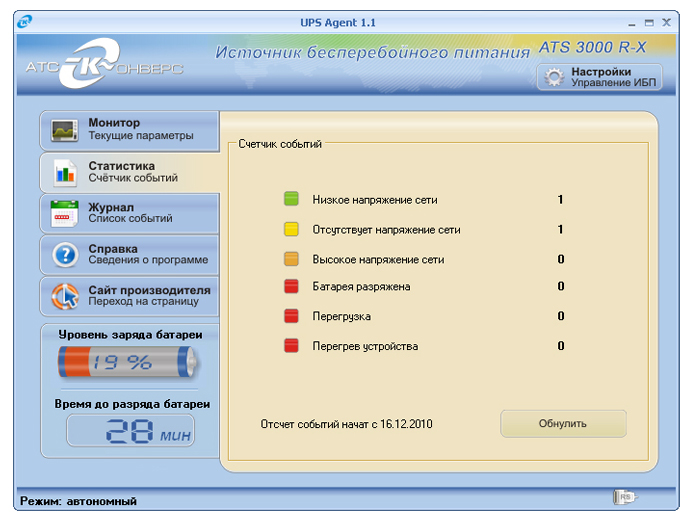The image size is (692, 520).
Task: Click the text Батарея разряжена
Action: point(361,287)
